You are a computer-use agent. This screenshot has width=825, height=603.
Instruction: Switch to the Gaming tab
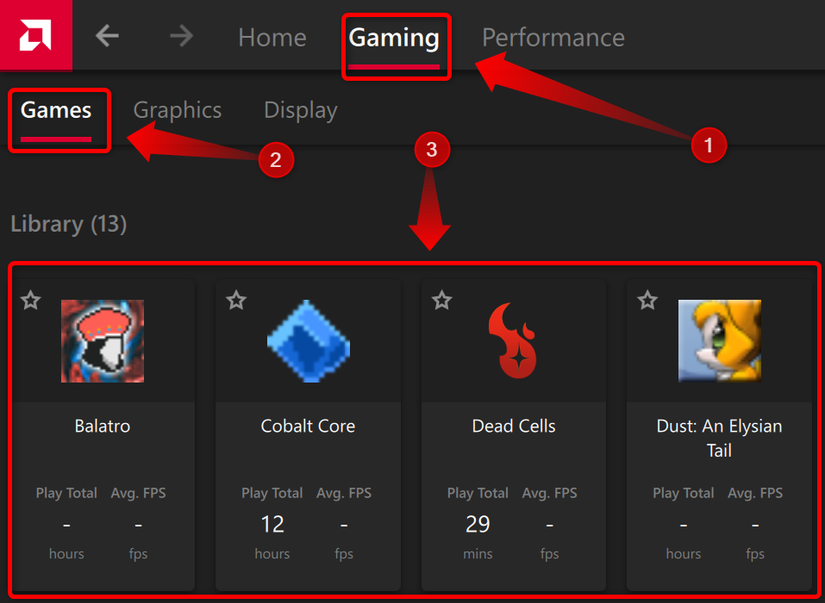pyautogui.click(x=394, y=38)
